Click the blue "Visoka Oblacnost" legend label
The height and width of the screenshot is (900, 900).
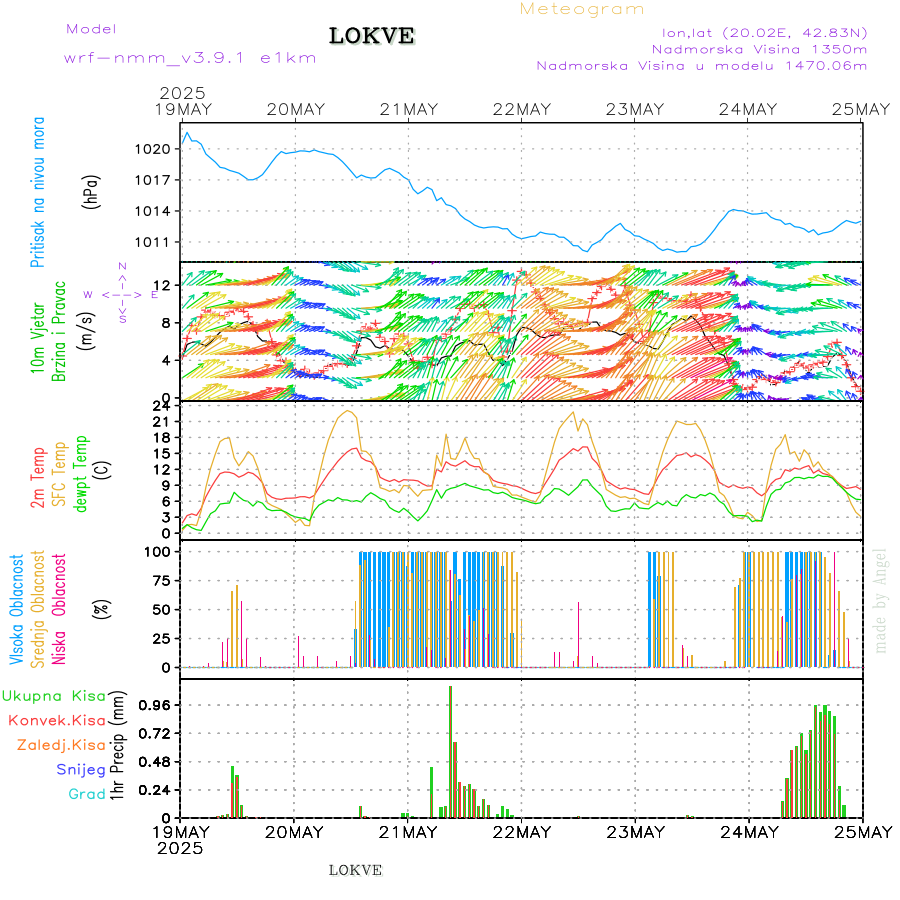coord(16,609)
